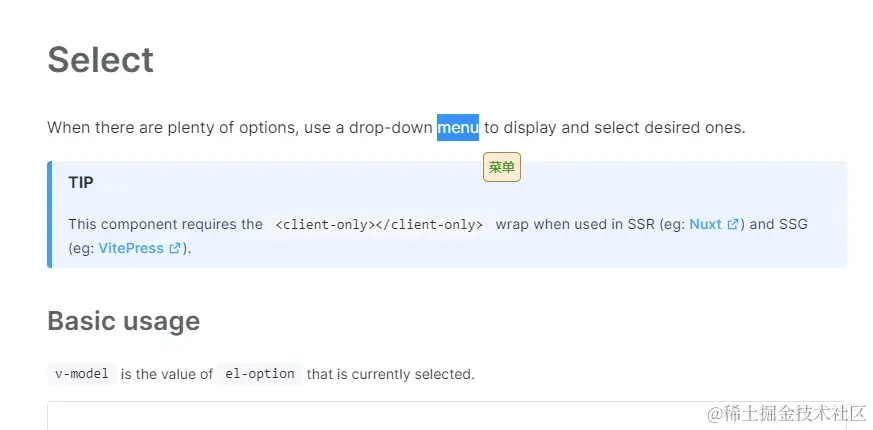Click the <client-only></client-only> code snippet
The width and height of the screenshot is (873, 430).
point(378,225)
